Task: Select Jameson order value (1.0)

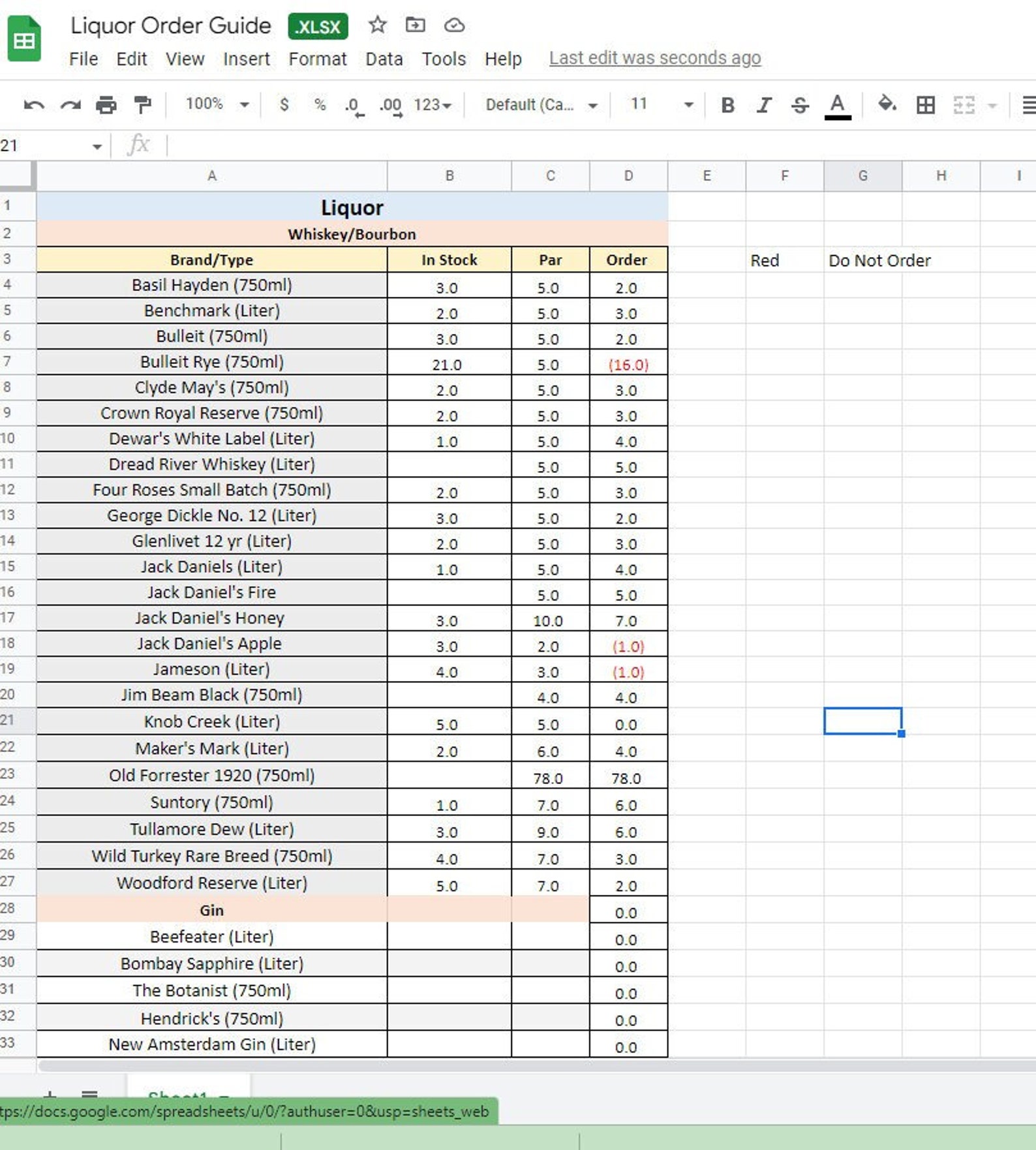Action: 628,671
